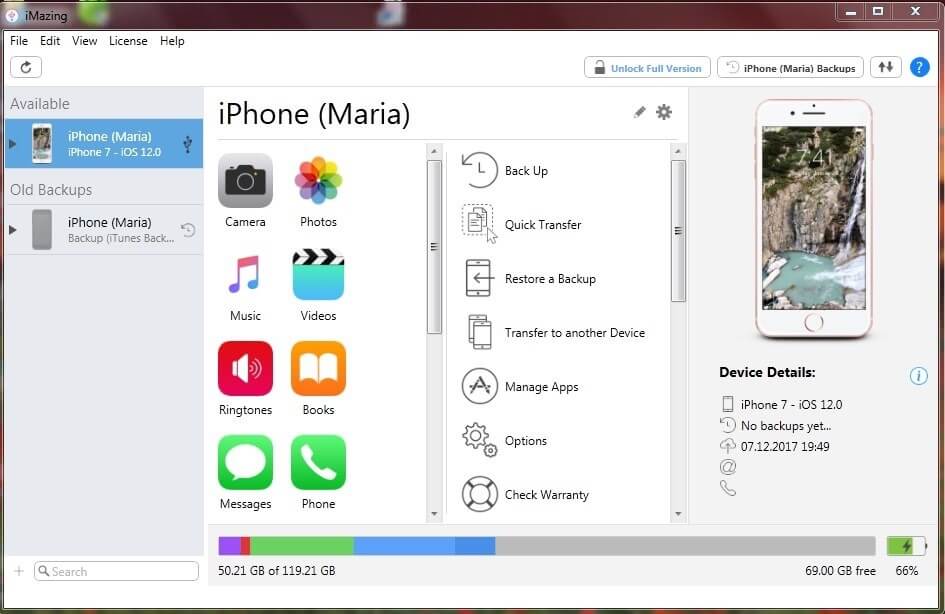Expand the old backup iPhone (Maria)
The image size is (945, 614).
click(x=13, y=230)
